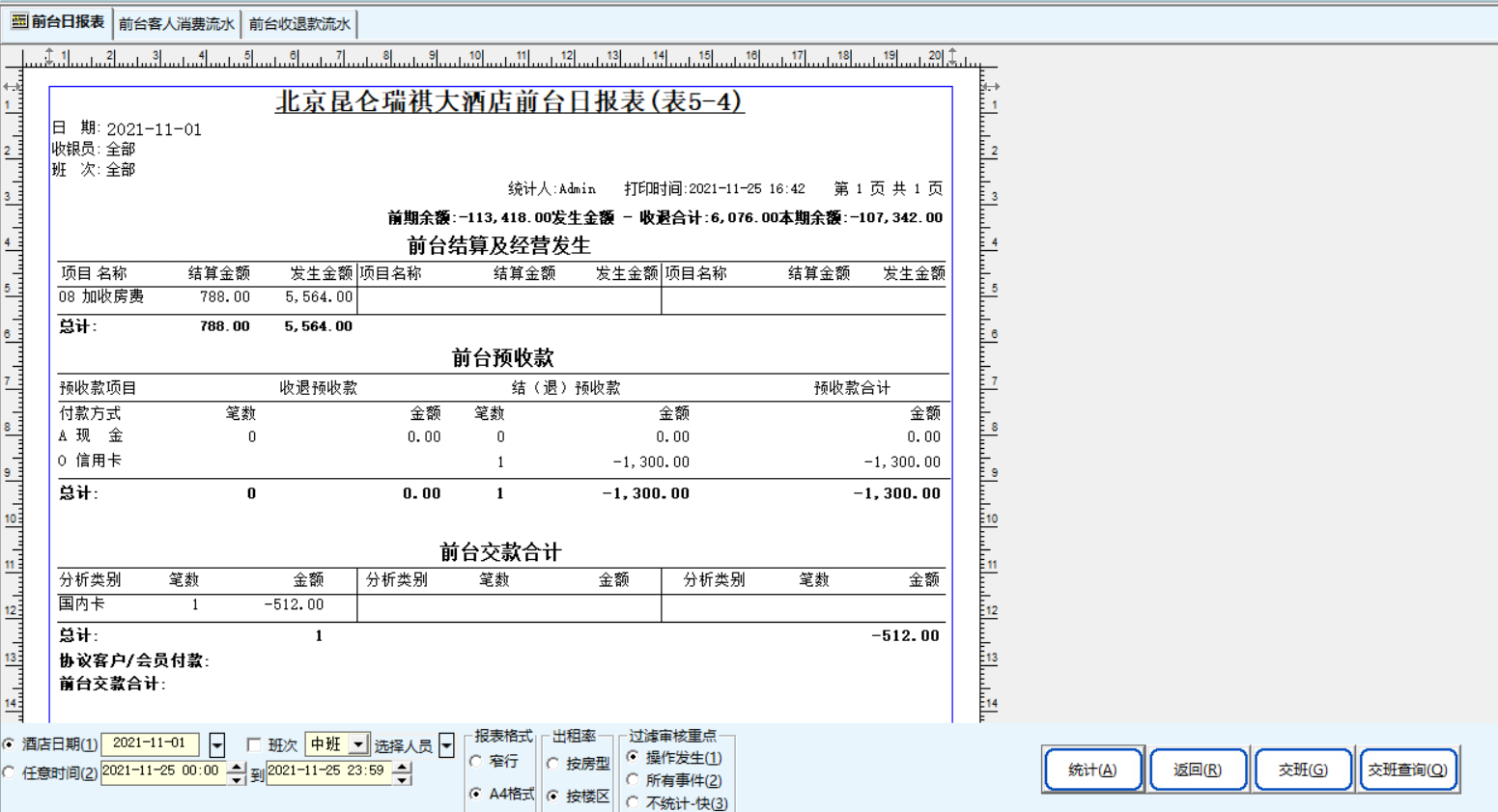Click the 5,564.00 amount in 加收房费 row
This screenshot has width=1498, height=812.
tap(319, 297)
